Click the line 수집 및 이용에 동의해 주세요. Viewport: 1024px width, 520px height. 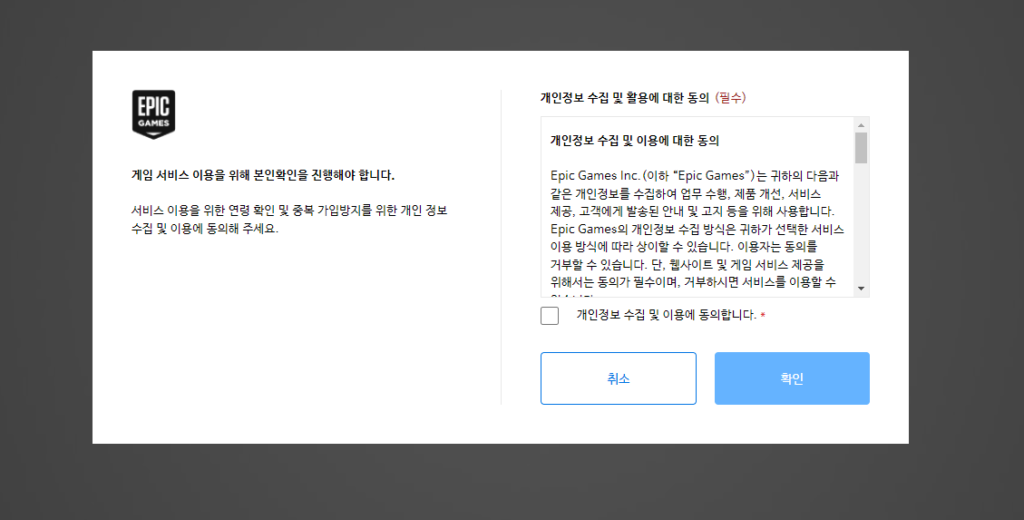click(205, 229)
